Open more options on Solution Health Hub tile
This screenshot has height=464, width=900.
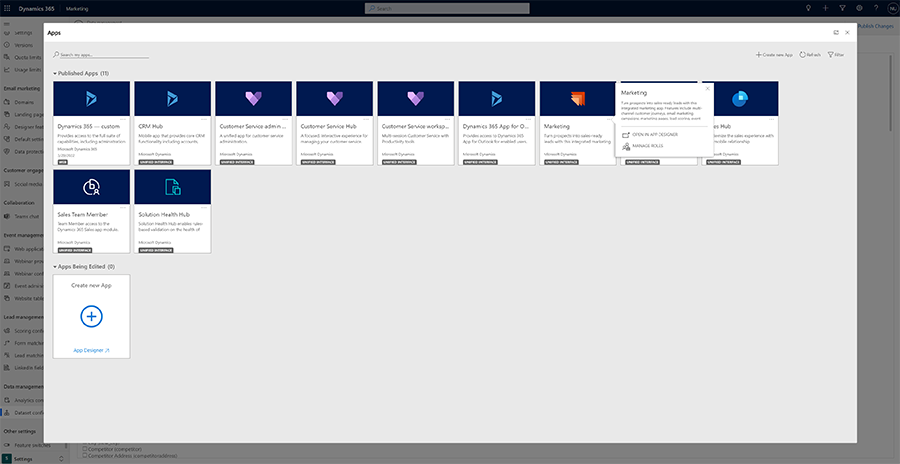point(204,207)
